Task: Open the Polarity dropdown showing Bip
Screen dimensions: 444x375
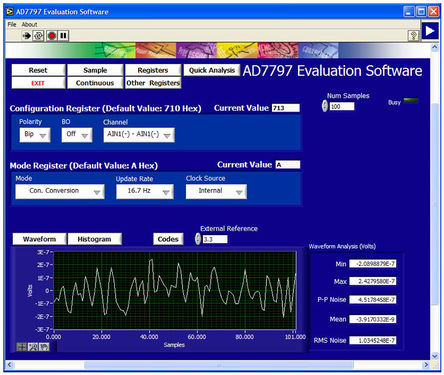Action: pos(35,135)
